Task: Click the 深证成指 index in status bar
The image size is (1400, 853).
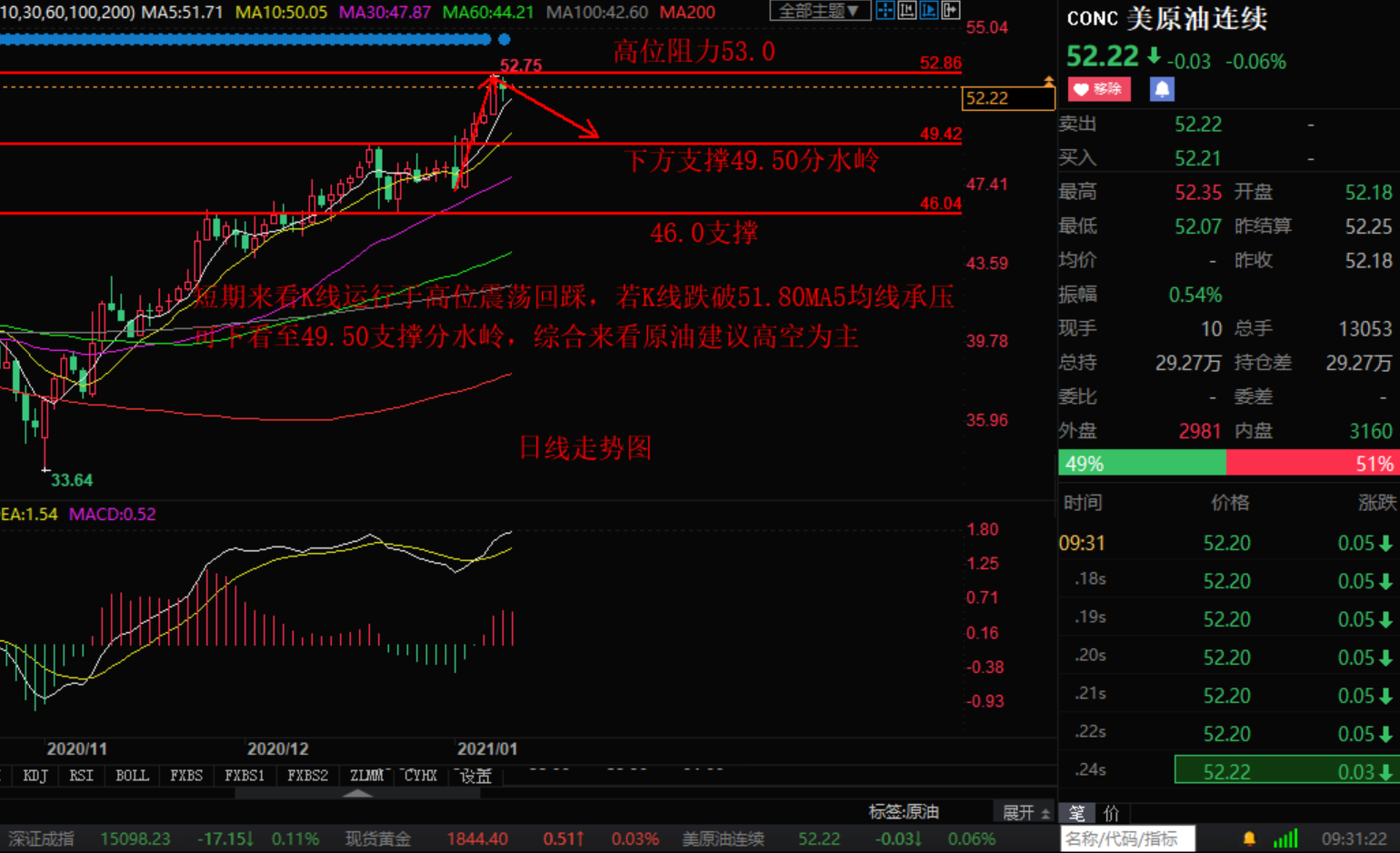Action: (x=42, y=838)
